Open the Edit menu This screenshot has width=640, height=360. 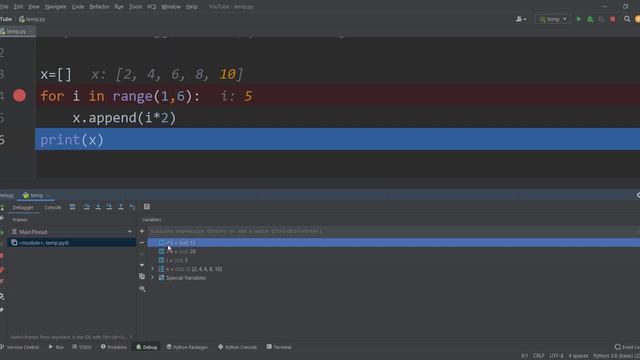pos(18,7)
